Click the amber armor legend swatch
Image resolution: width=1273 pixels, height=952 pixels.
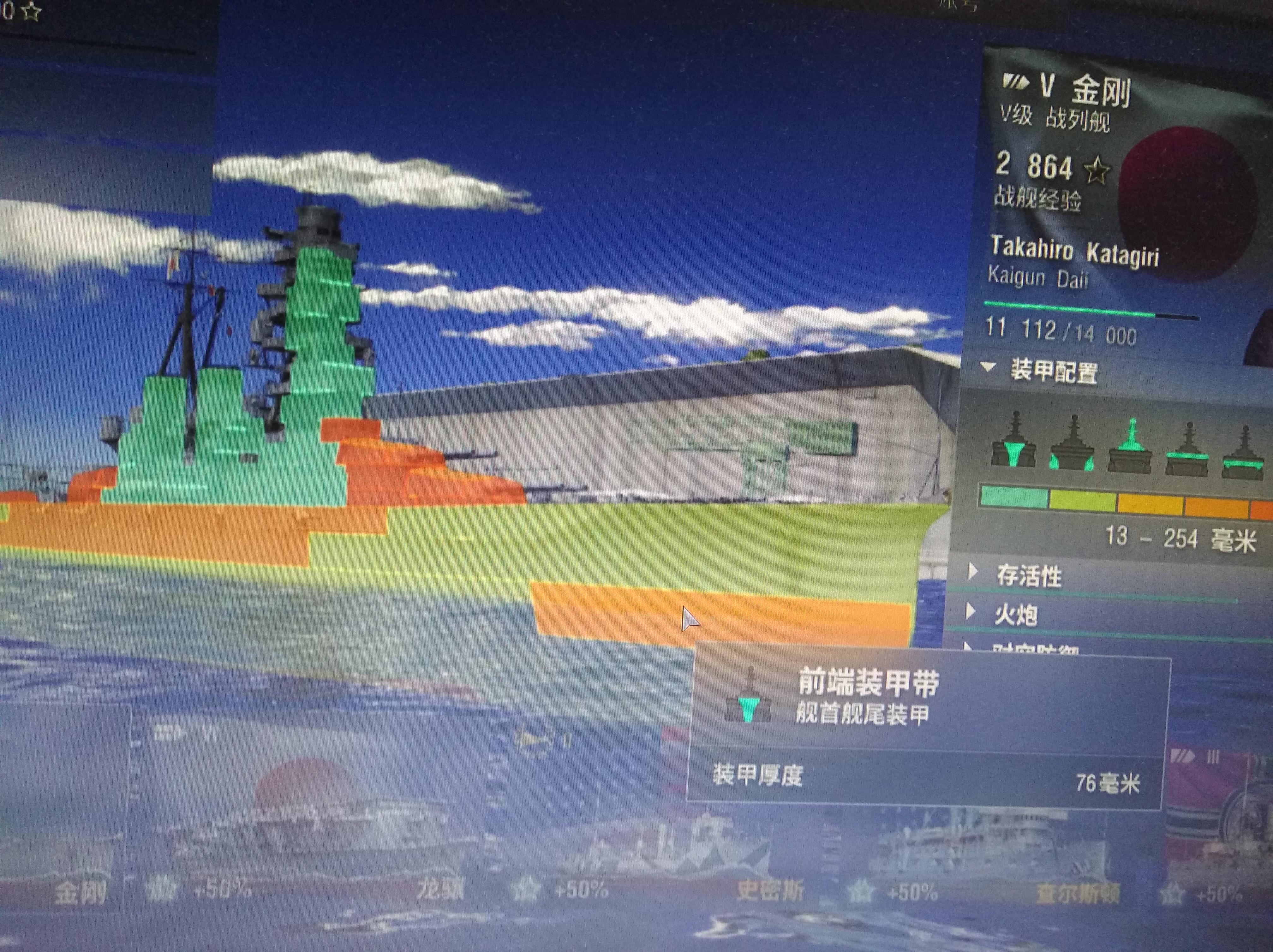(x=1150, y=504)
